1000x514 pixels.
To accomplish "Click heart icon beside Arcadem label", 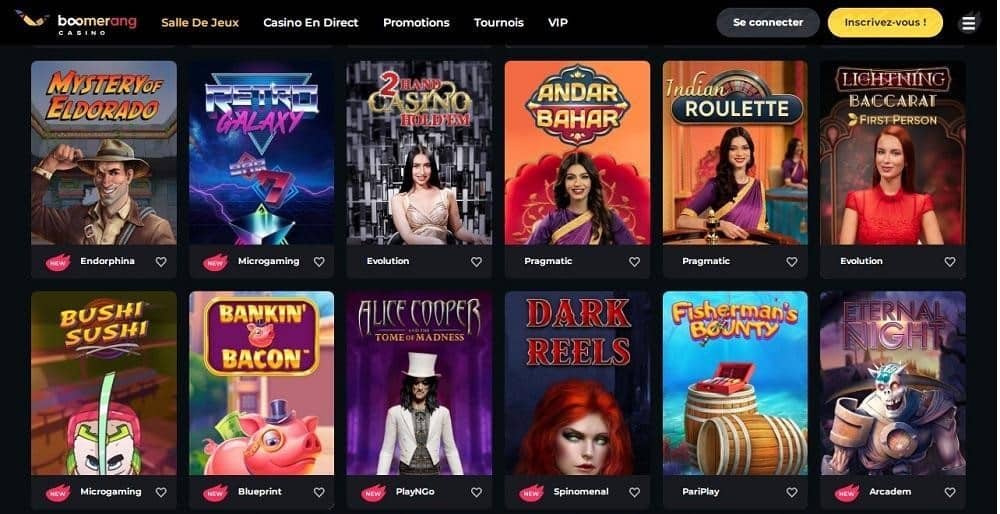I will [x=950, y=492].
